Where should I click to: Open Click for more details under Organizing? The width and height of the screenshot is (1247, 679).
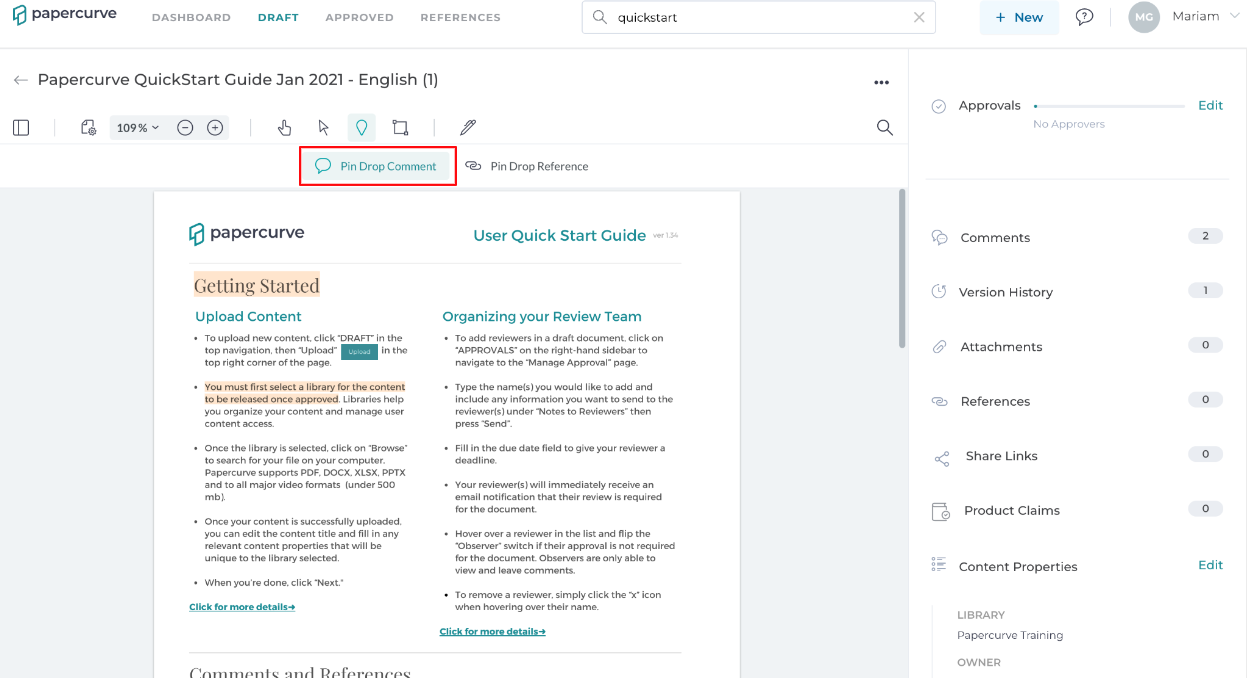point(492,632)
